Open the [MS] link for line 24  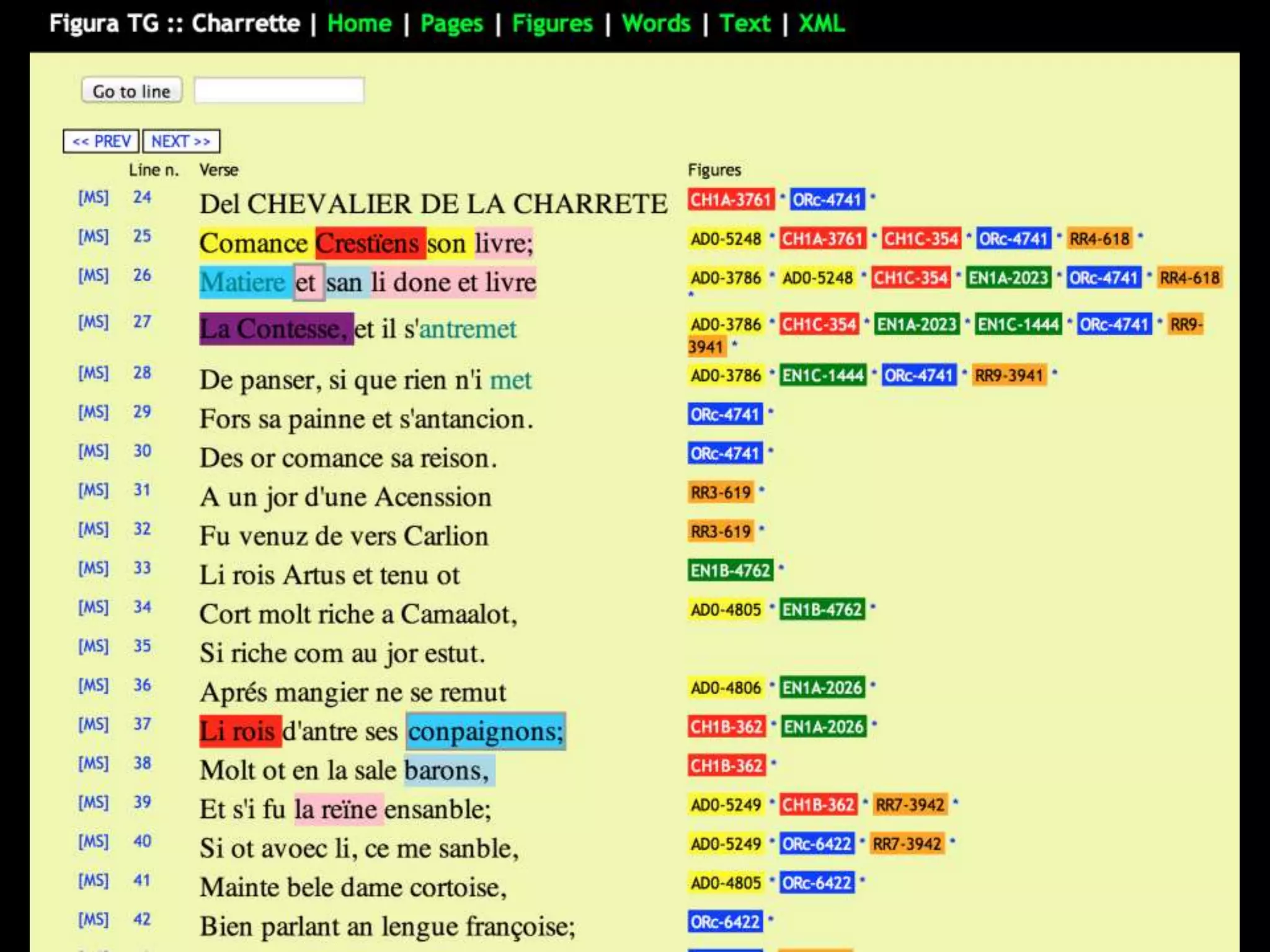pyautogui.click(x=93, y=197)
